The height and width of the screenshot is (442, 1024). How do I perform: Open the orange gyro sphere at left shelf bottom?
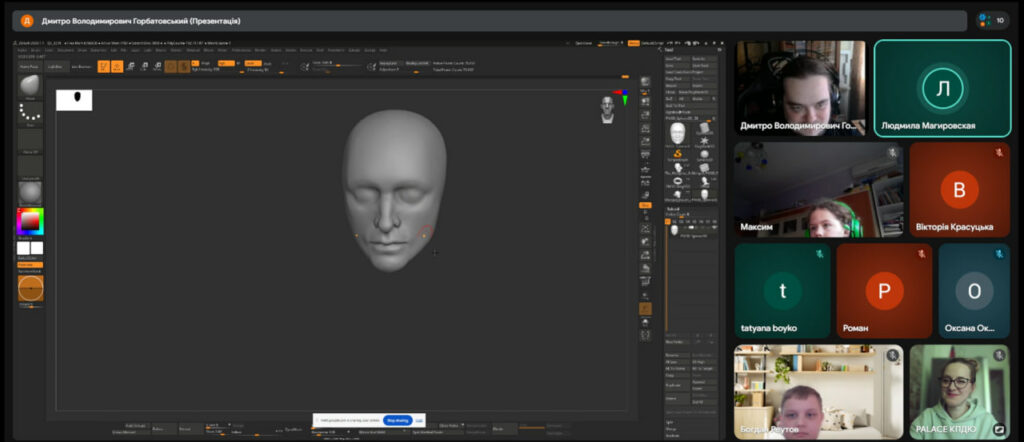coord(30,289)
